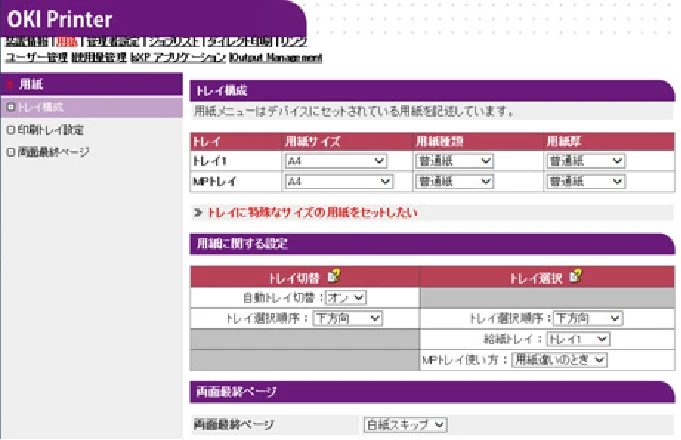Open help icon beside トレイ切替 header

(334, 276)
